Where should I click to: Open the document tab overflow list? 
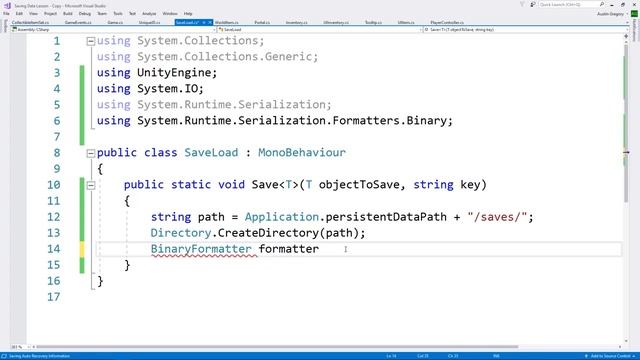point(627,23)
